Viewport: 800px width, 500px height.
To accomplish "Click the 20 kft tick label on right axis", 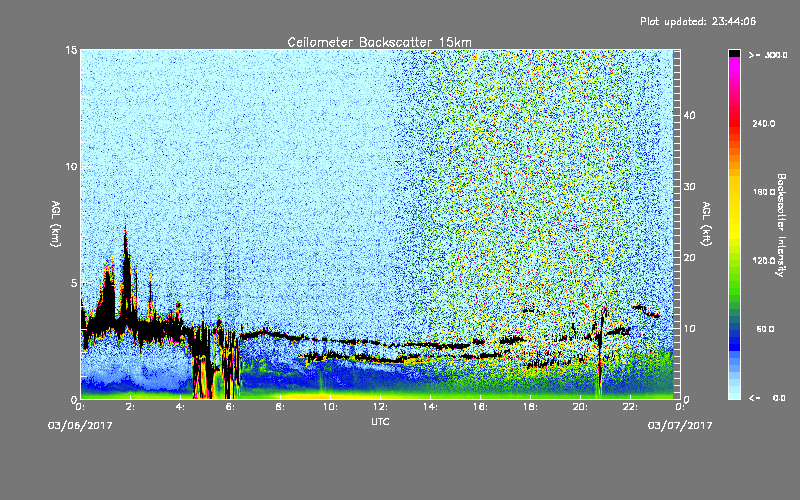I will [x=689, y=258].
